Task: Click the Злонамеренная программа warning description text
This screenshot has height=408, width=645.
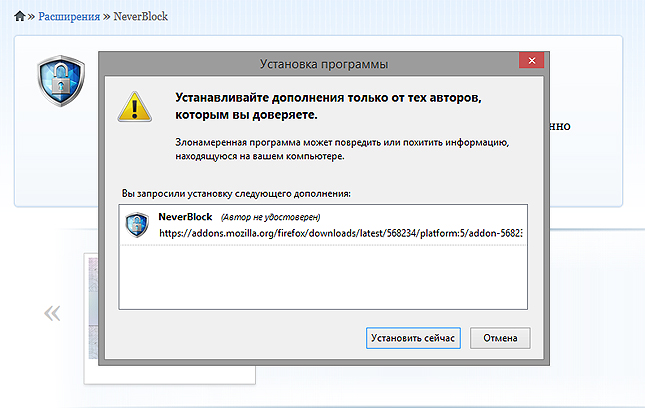Action: 341,149
